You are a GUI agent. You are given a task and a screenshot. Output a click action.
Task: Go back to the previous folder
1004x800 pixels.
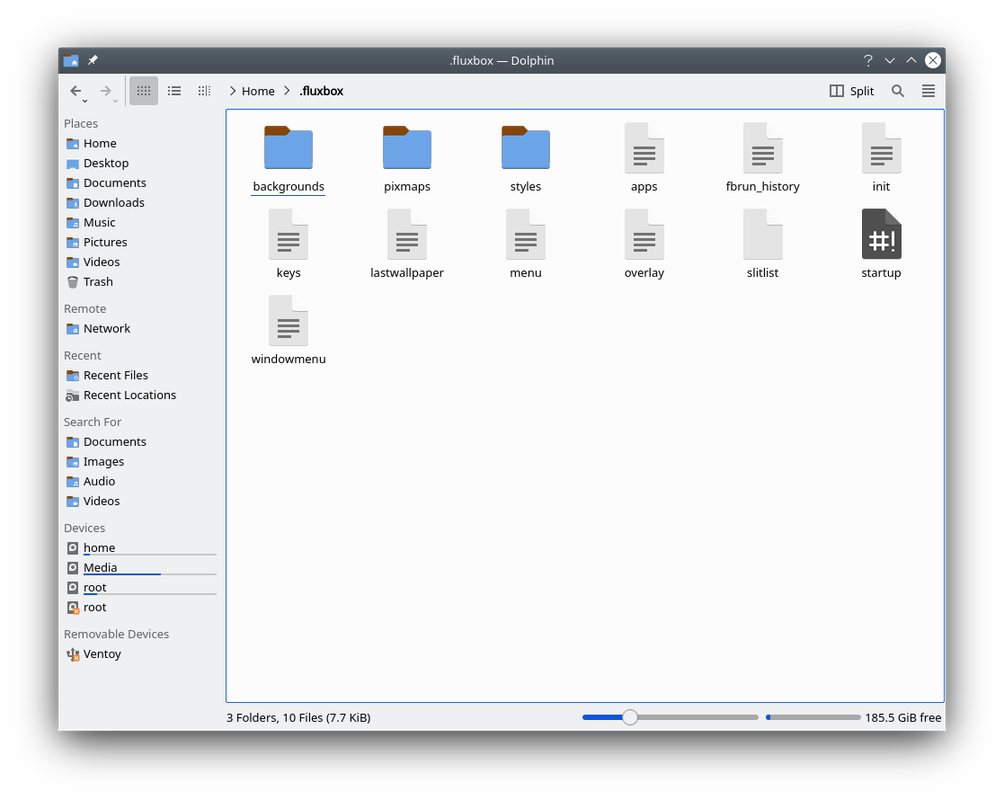coord(75,91)
